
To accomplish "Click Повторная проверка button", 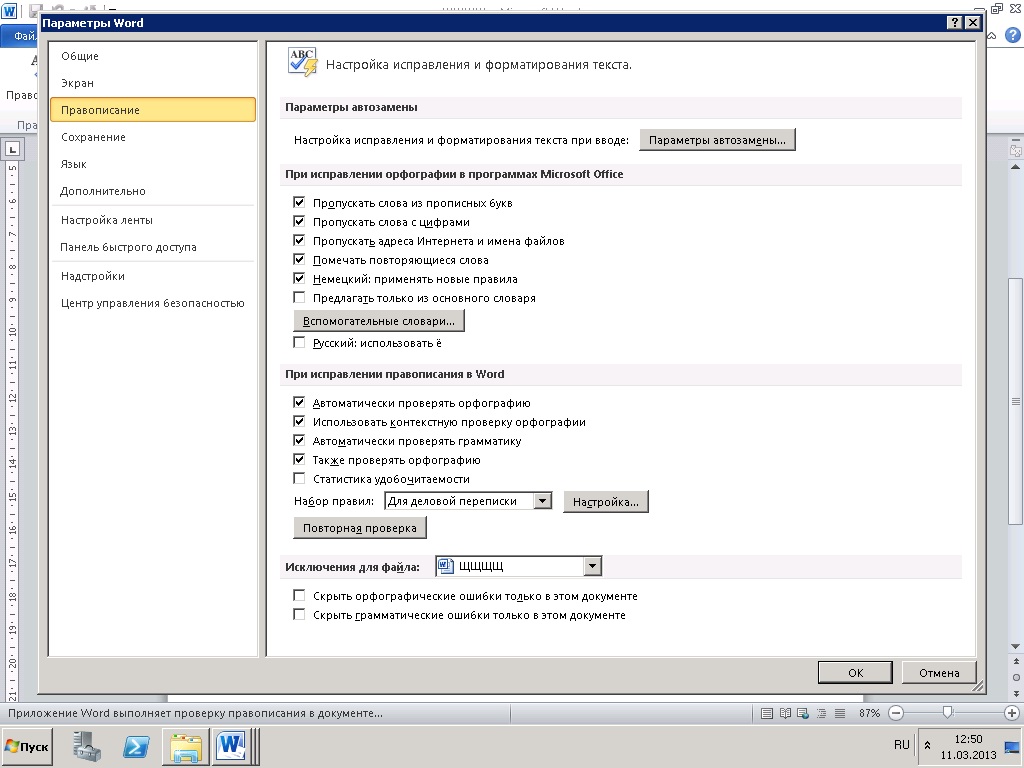I will pos(360,528).
